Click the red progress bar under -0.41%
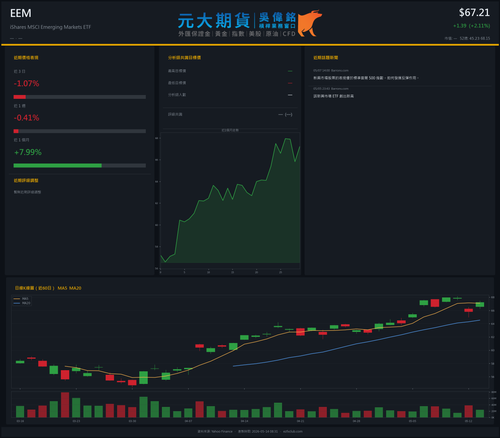 16,131
